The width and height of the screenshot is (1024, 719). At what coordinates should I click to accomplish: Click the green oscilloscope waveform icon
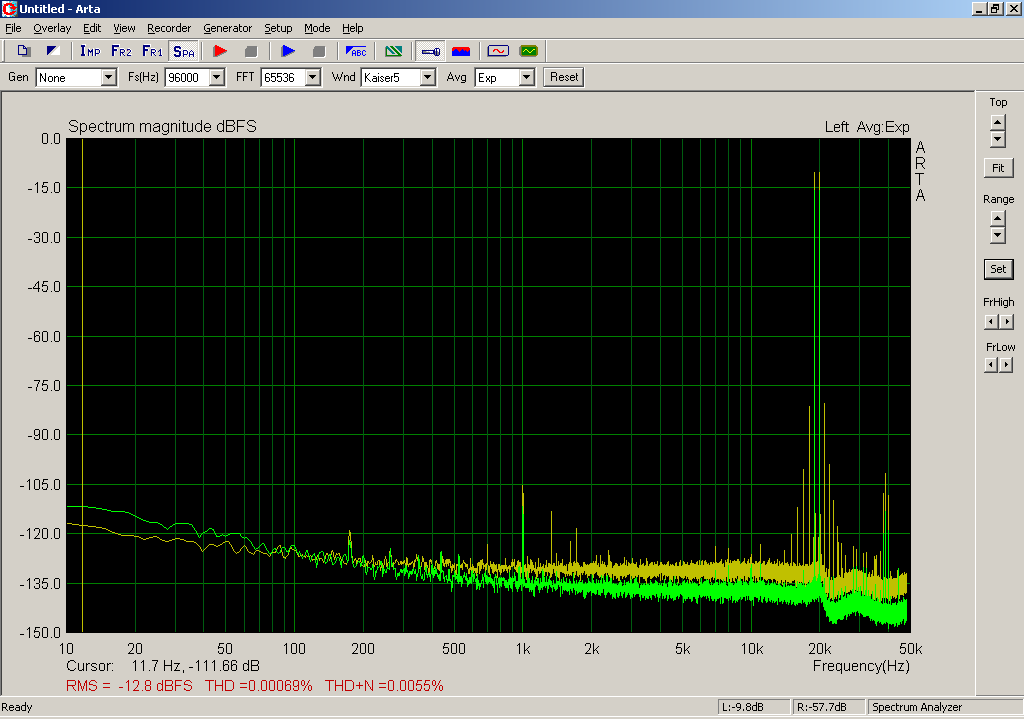[528, 51]
